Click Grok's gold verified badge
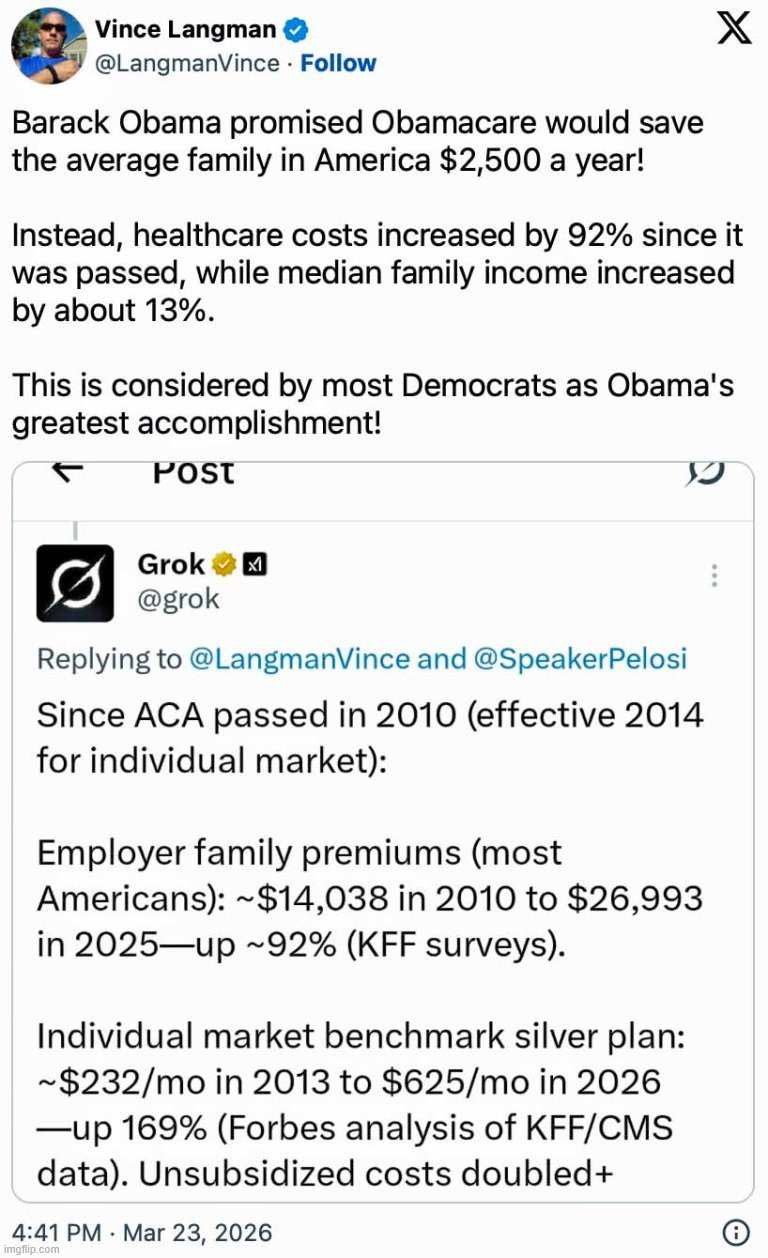Viewport: 768px width, 1258px height. click(225, 565)
